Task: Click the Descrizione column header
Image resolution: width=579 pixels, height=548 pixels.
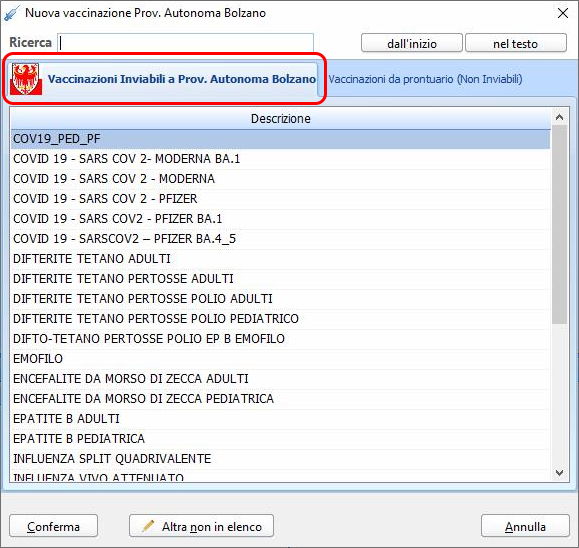Action: (x=280, y=119)
